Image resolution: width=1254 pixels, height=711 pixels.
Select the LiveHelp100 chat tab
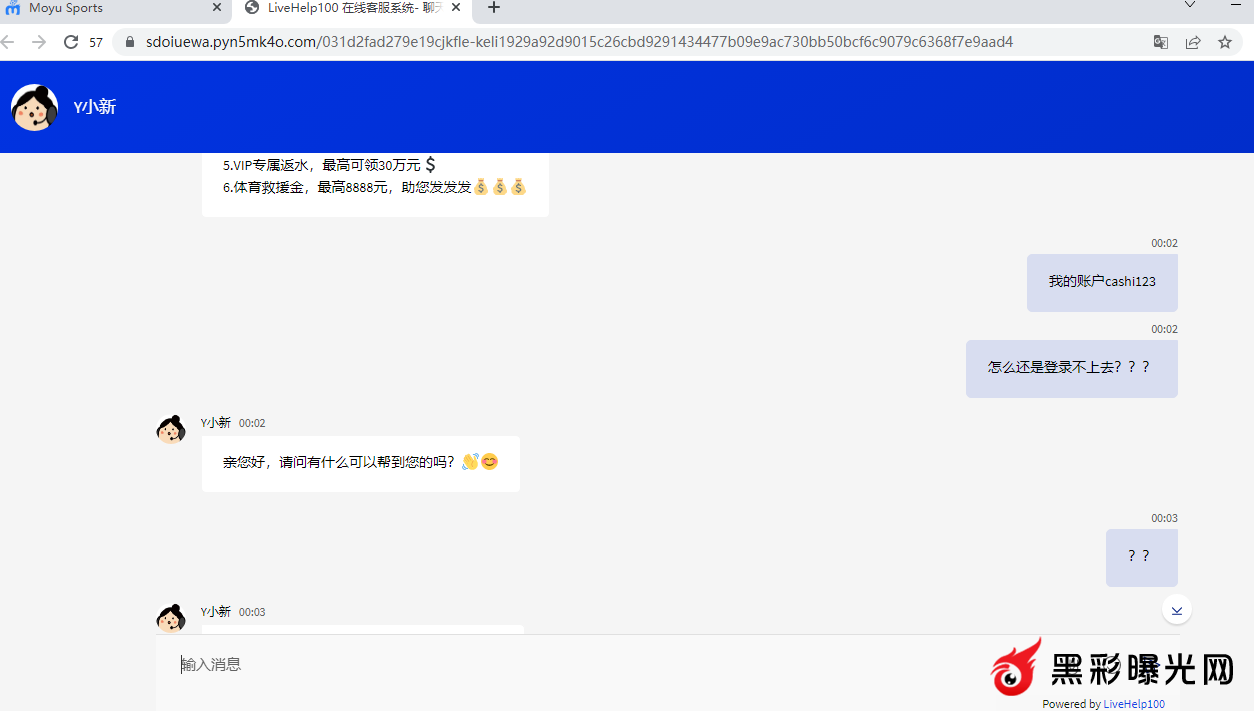340,8
